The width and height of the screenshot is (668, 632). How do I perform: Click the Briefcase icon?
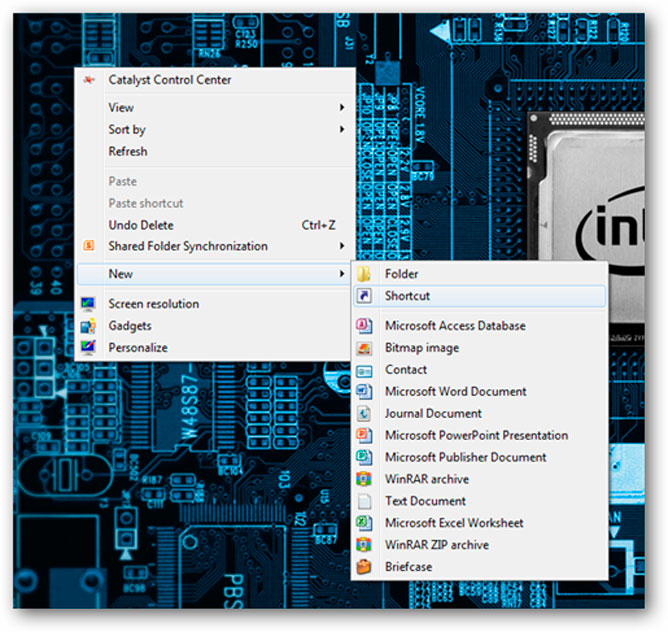(x=366, y=567)
